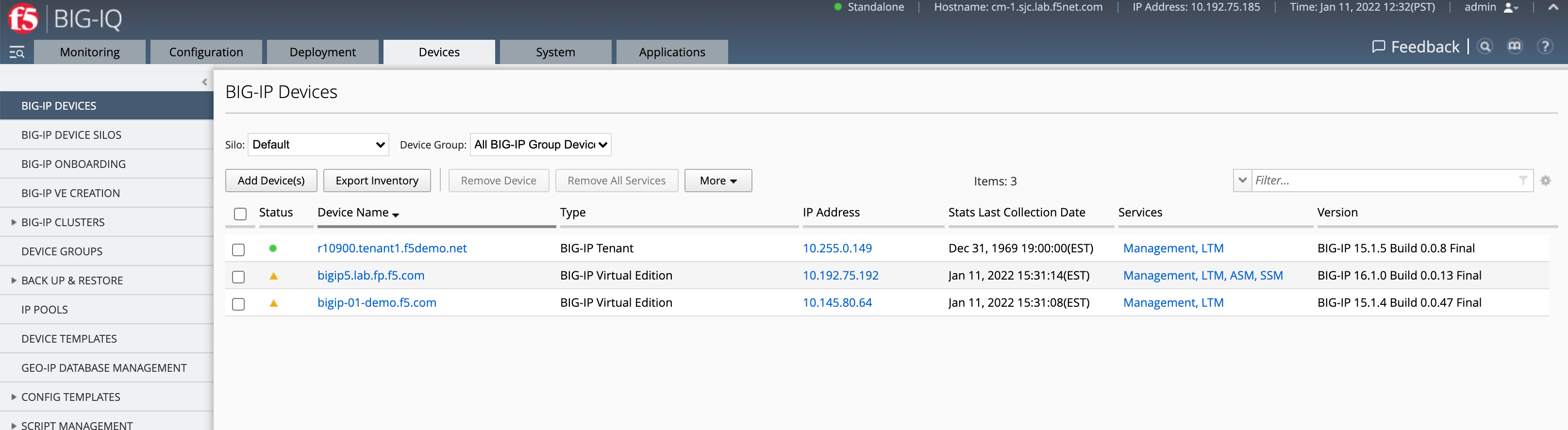Select the Devices tab

(439, 52)
